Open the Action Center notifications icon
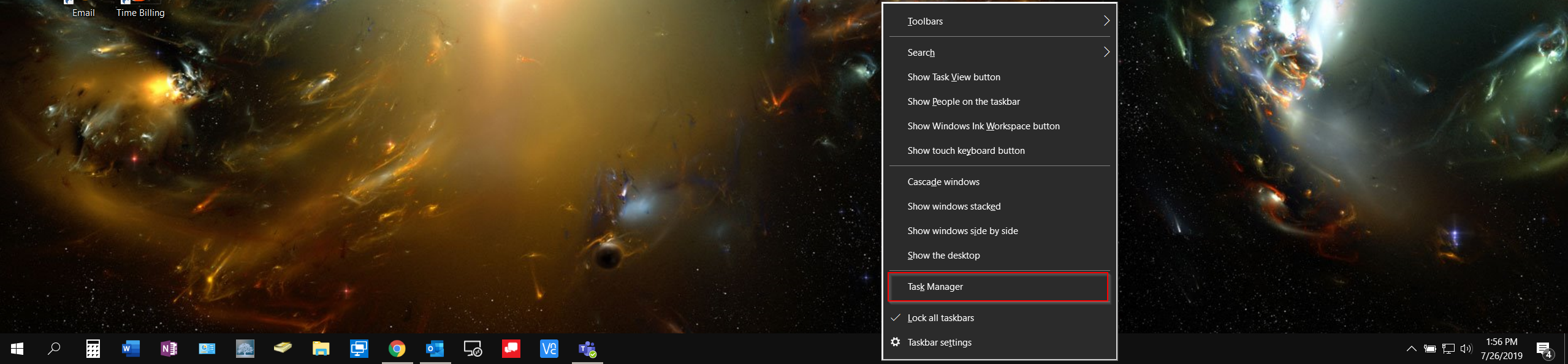 point(1544,349)
